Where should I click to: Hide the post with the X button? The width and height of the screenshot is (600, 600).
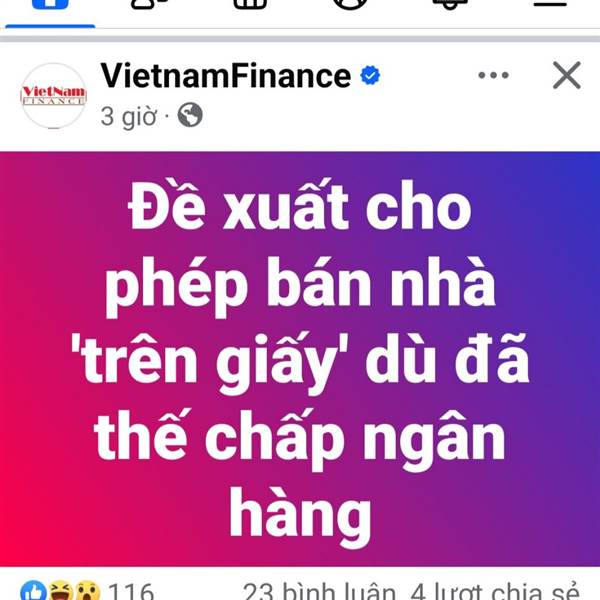(x=567, y=75)
